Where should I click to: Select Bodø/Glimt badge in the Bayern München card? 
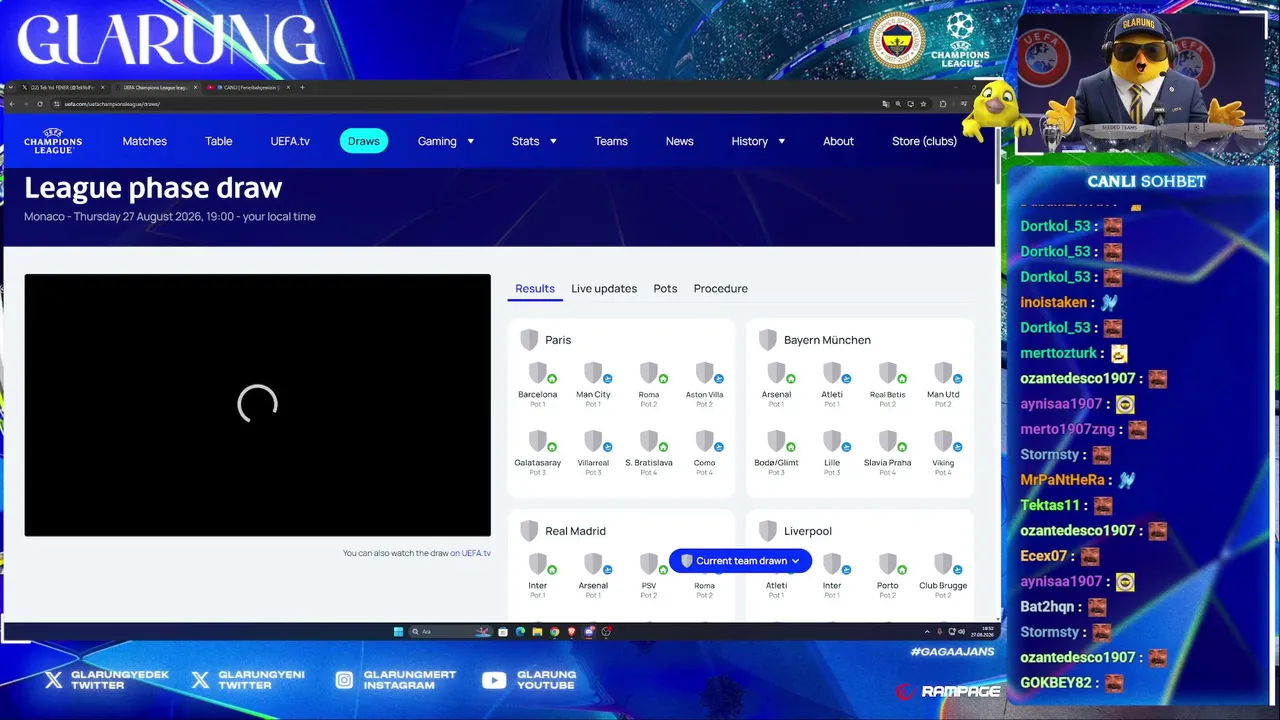777,441
